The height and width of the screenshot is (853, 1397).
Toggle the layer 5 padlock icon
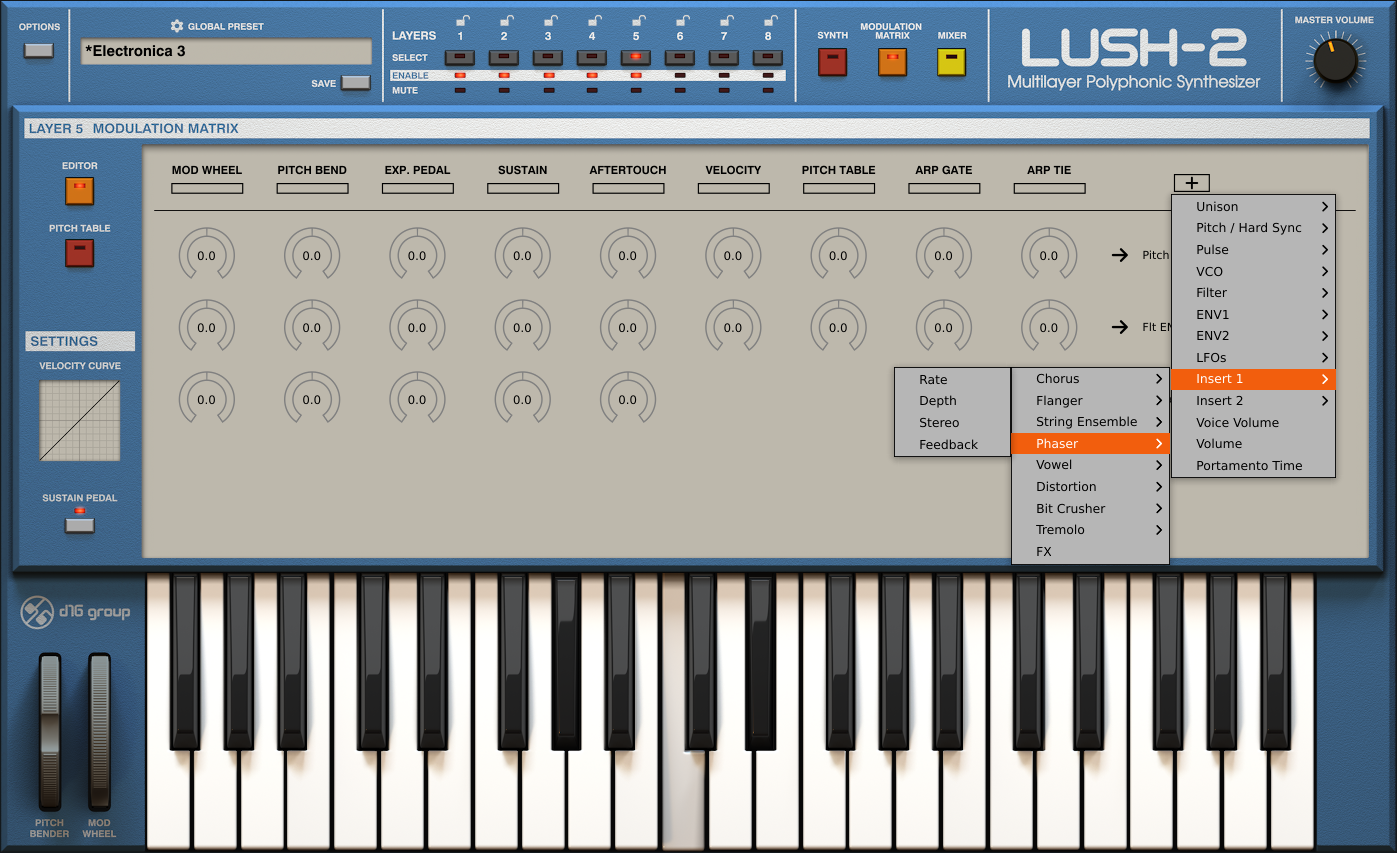click(637, 20)
